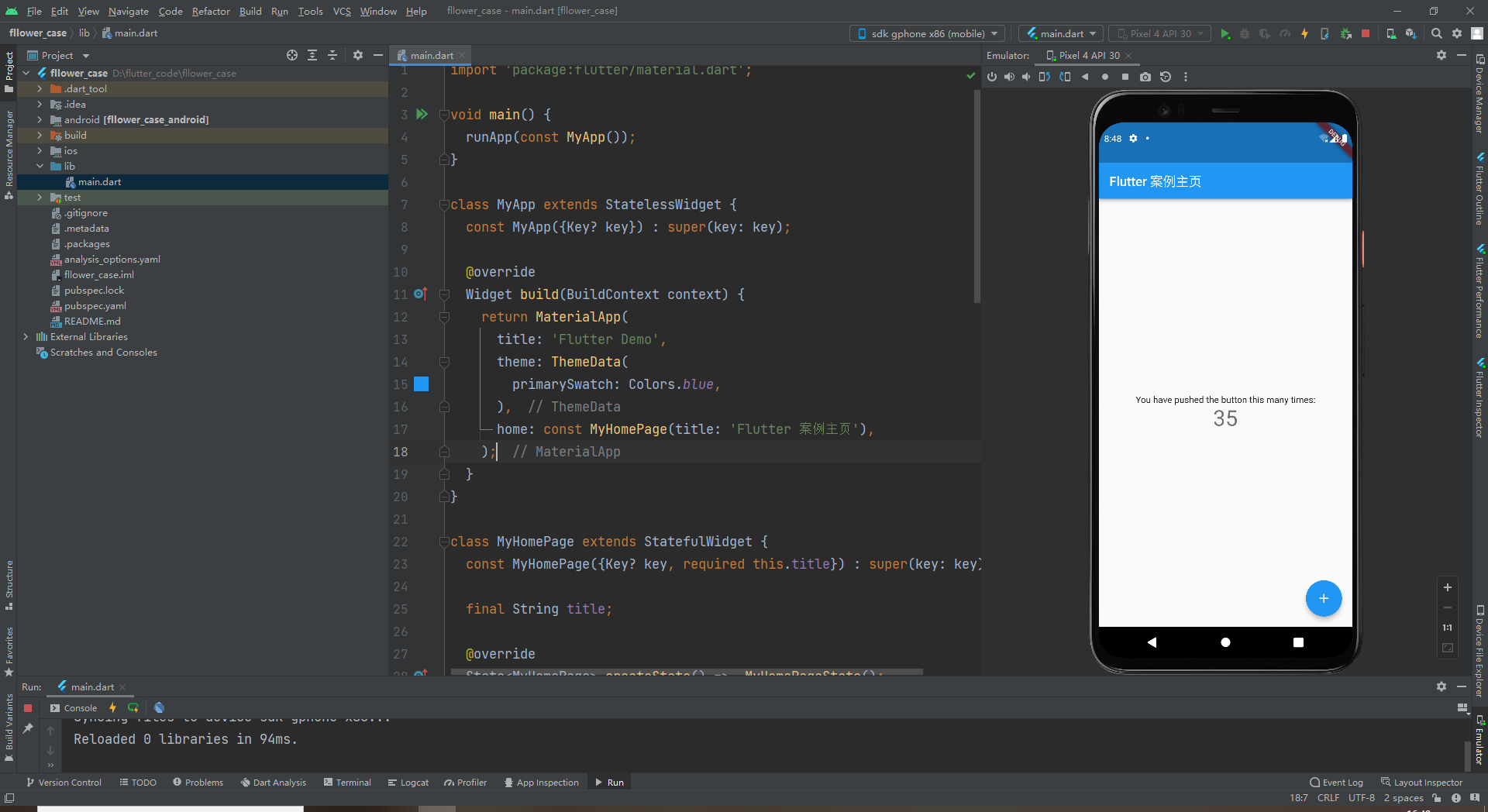Switch to the Terminal tool tab

pyautogui.click(x=347, y=783)
